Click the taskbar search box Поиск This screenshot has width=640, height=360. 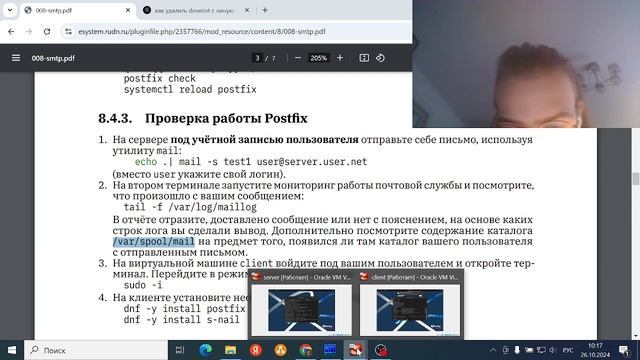coord(96,350)
